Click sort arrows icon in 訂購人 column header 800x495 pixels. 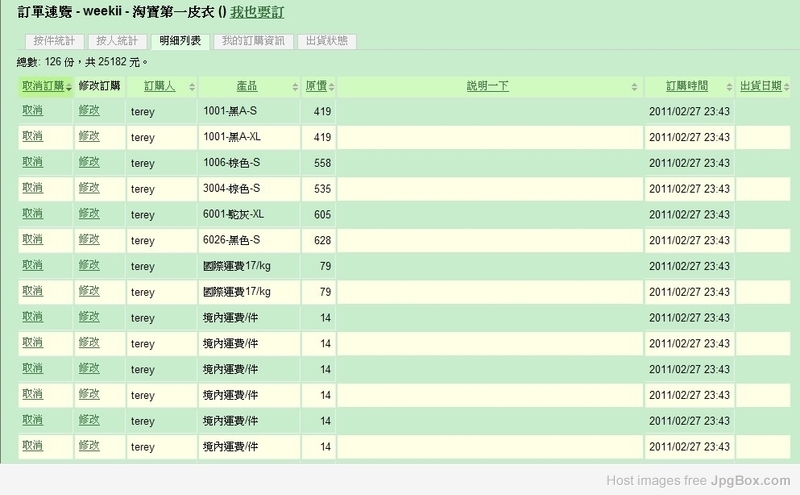tap(192, 87)
